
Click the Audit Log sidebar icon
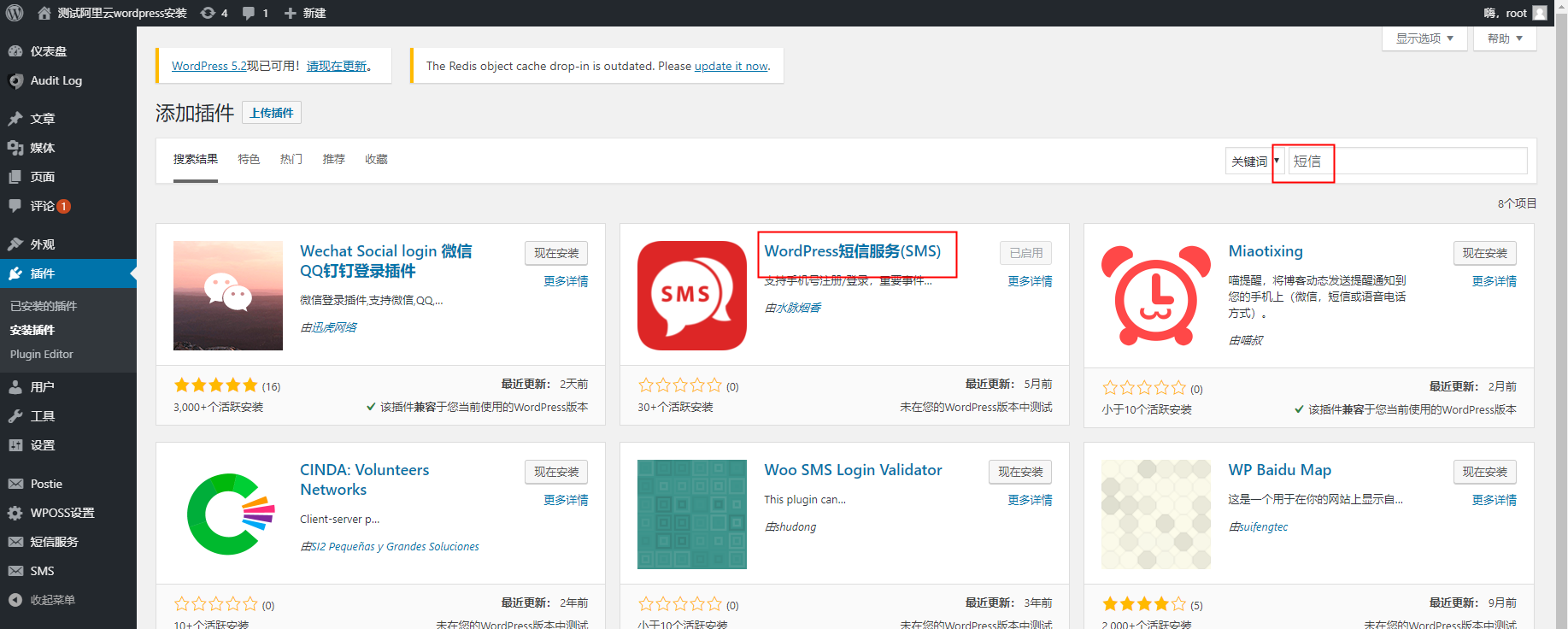pyautogui.click(x=15, y=81)
